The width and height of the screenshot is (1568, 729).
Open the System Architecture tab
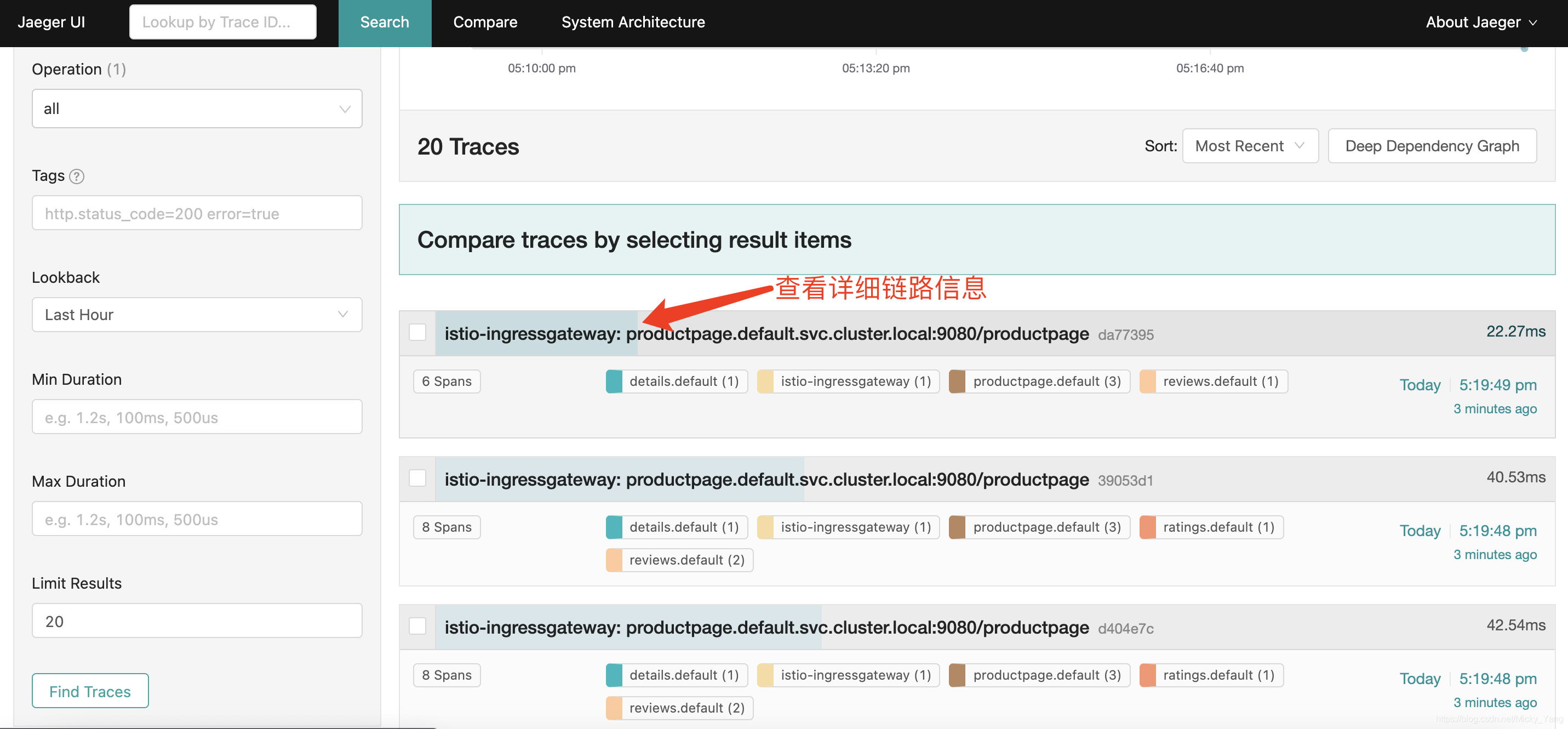pyautogui.click(x=632, y=22)
